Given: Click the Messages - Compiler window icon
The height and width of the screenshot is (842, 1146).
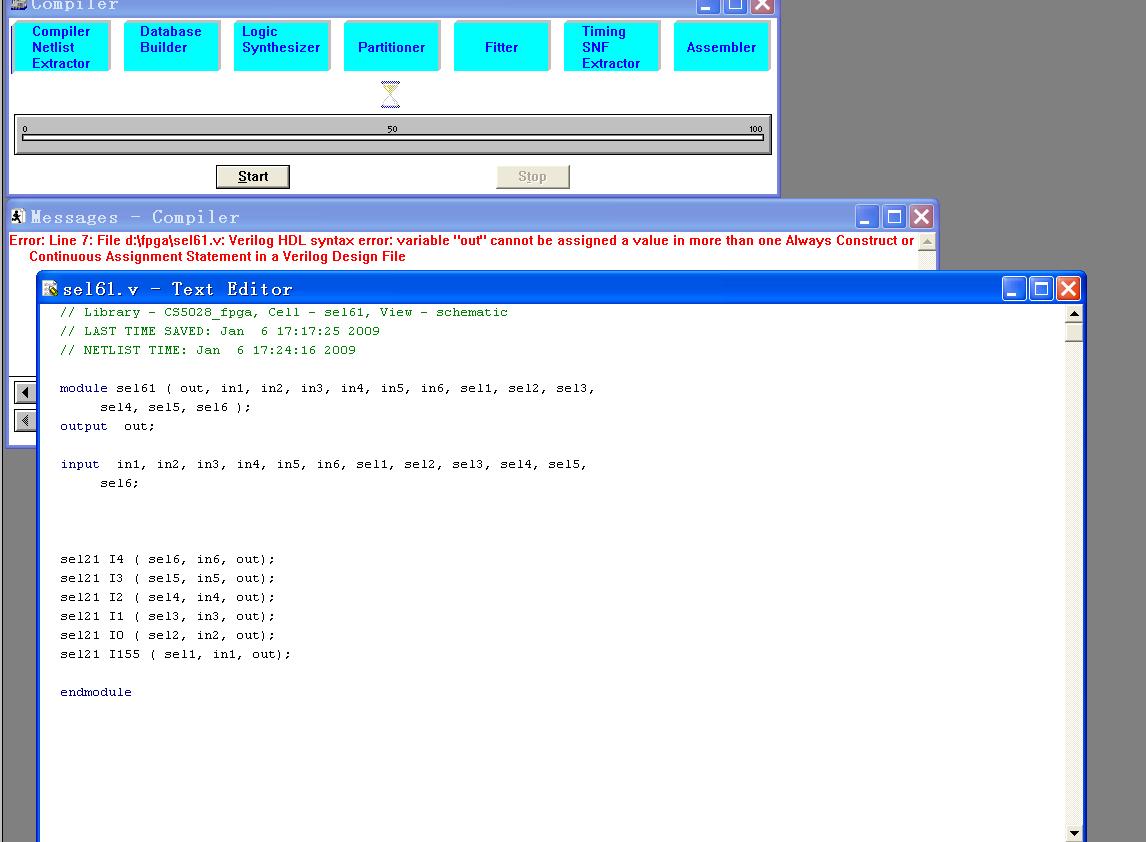Looking at the screenshot, I should tap(18, 216).
